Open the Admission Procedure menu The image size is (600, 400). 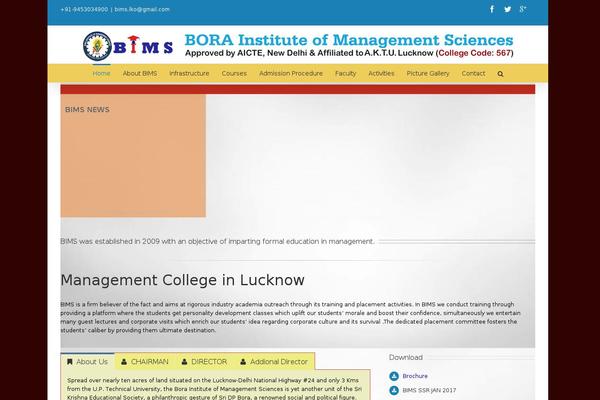click(291, 73)
